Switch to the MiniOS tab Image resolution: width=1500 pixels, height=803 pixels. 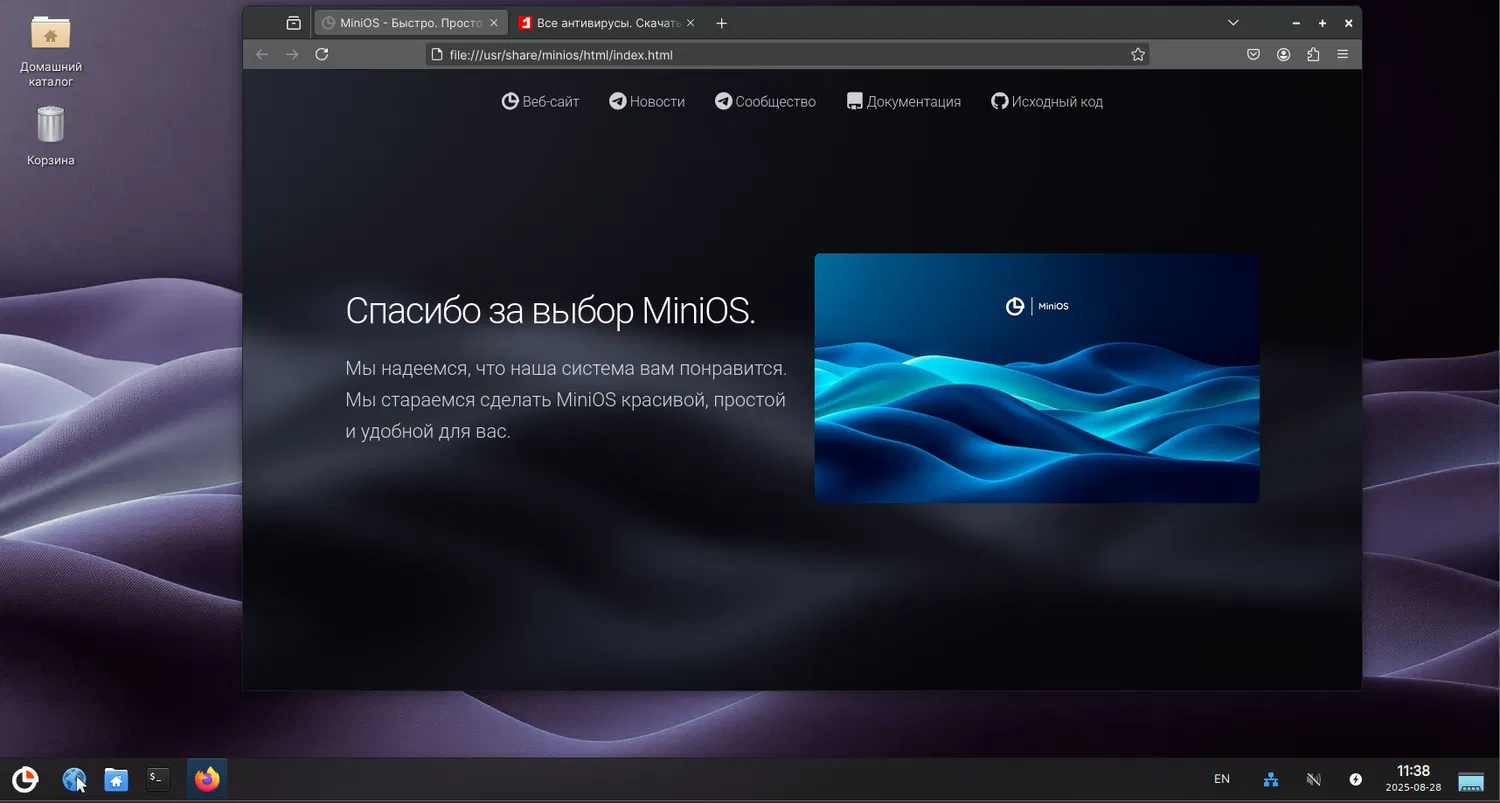[410, 23]
